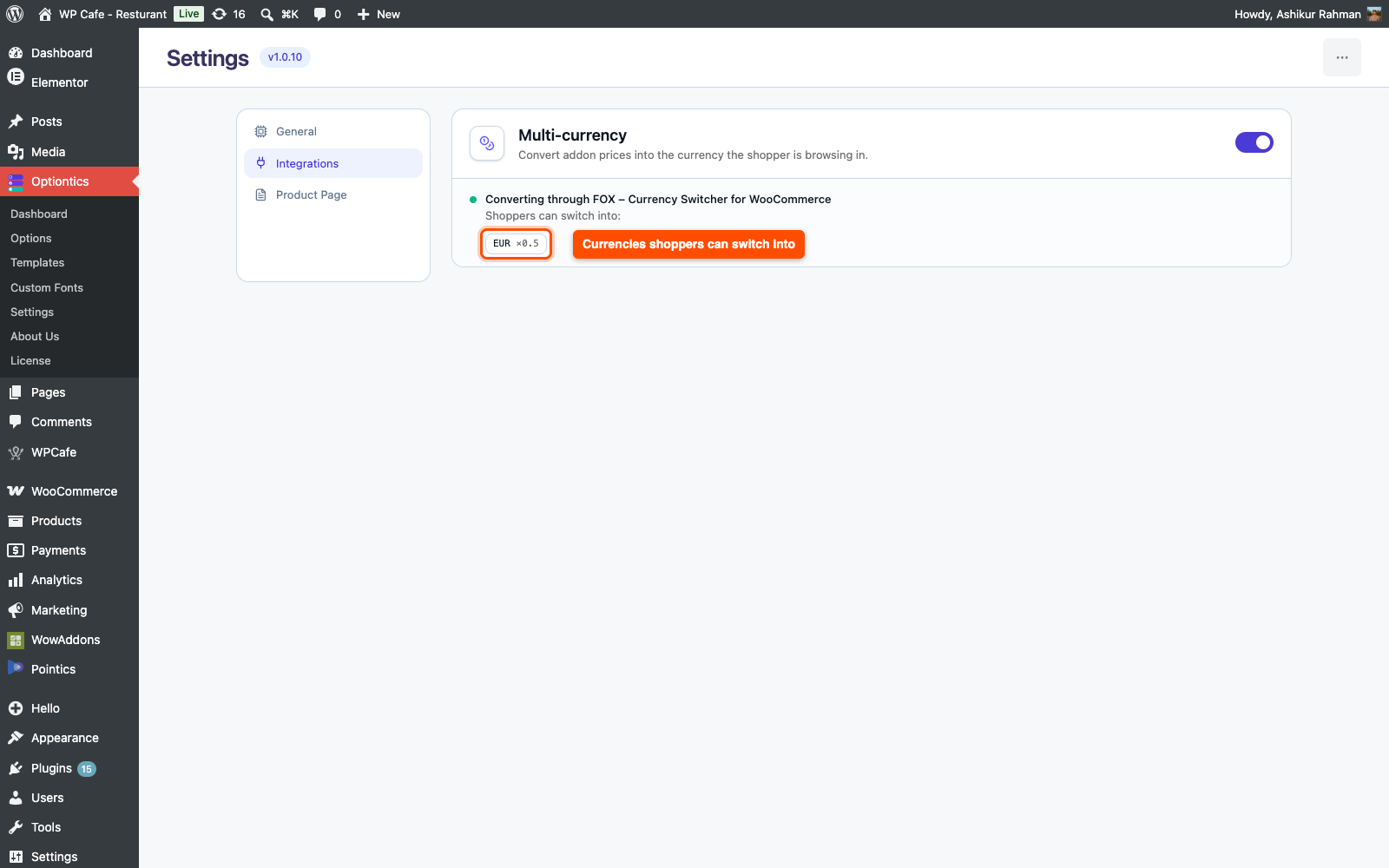Image resolution: width=1389 pixels, height=868 pixels.
Task: Click the Dashboard gauge icon in sidebar
Action: click(x=16, y=53)
